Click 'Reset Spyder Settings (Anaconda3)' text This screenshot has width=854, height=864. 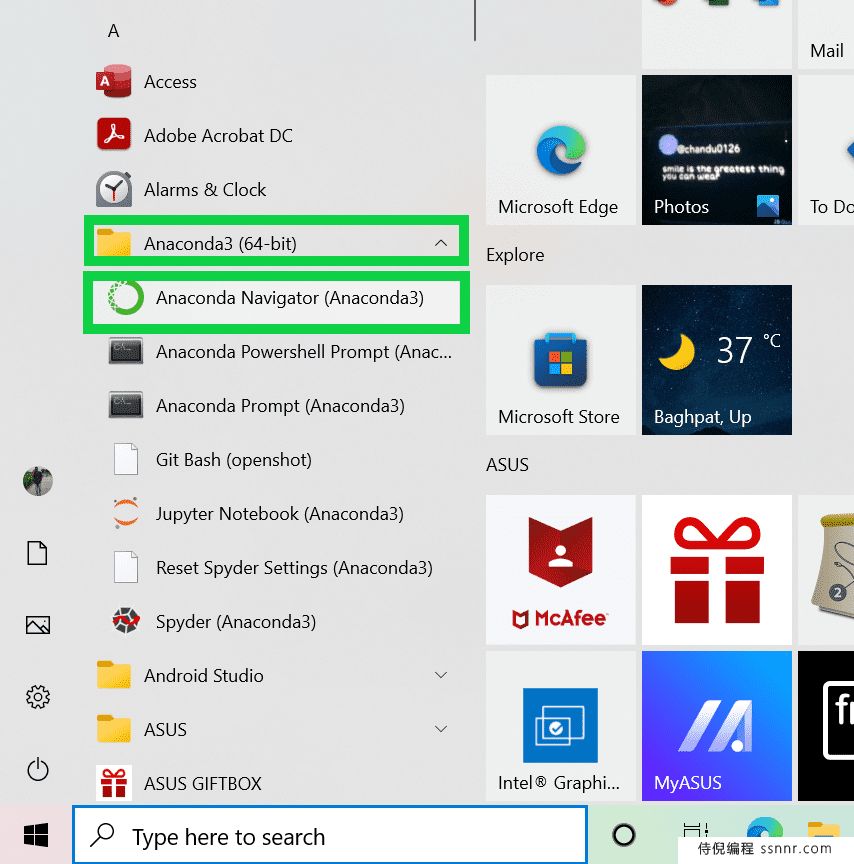point(294,568)
